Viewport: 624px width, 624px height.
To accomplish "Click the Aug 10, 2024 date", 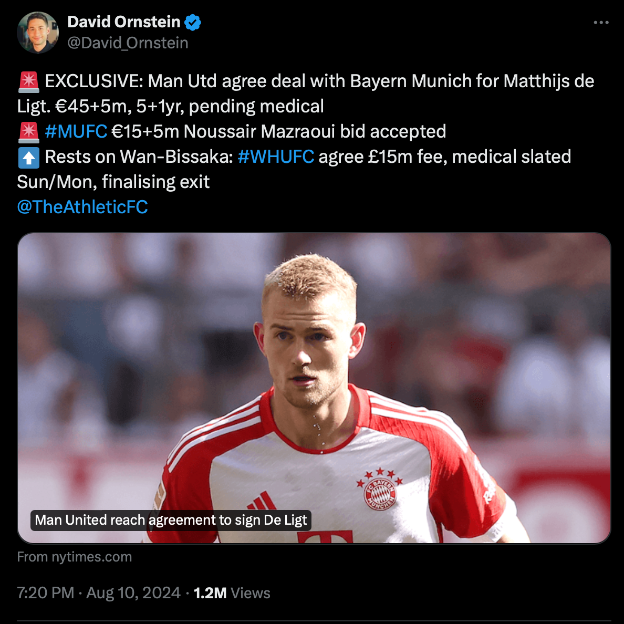I will [133, 593].
